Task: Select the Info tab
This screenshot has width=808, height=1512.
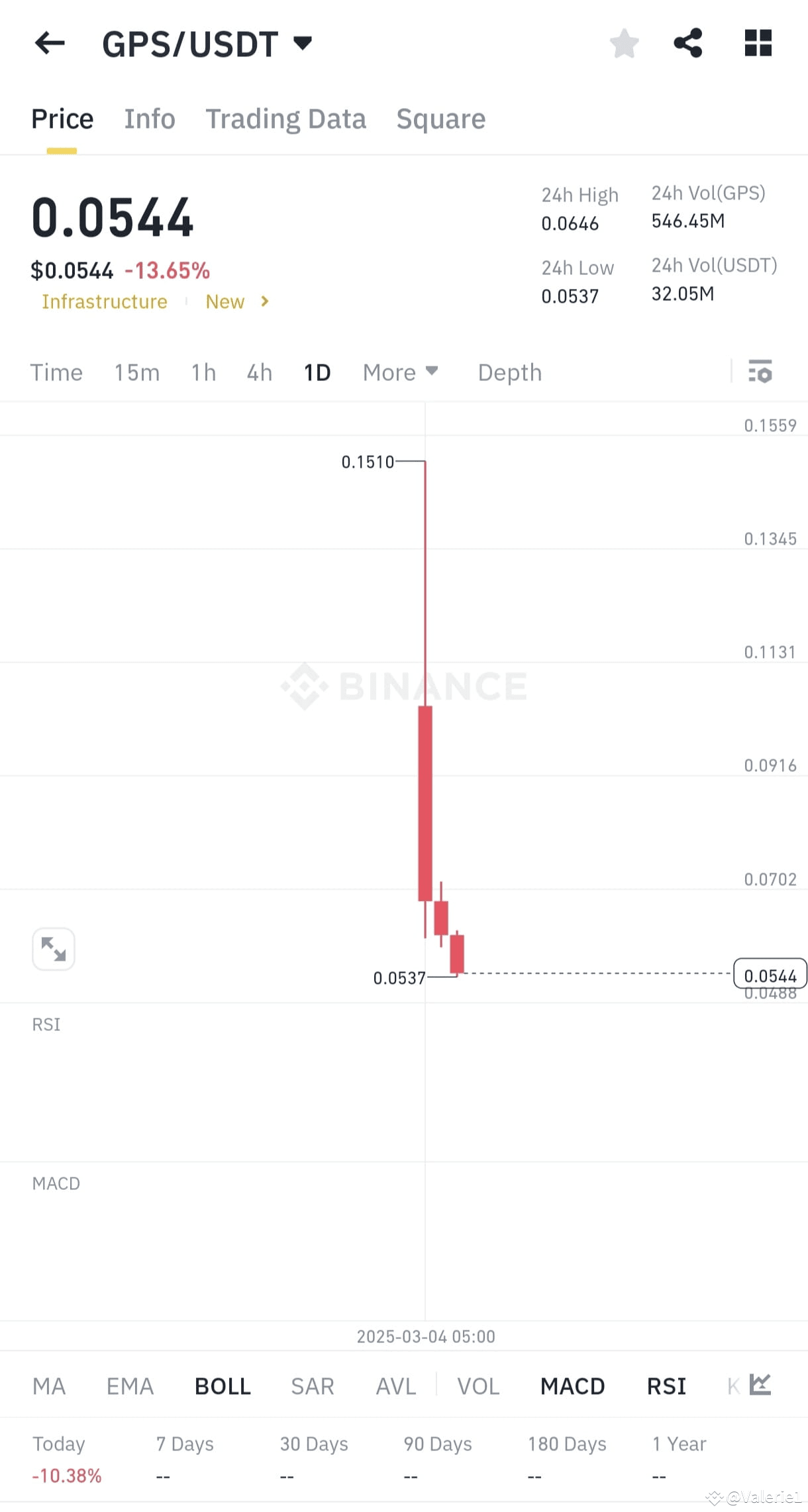Action: click(x=149, y=118)
